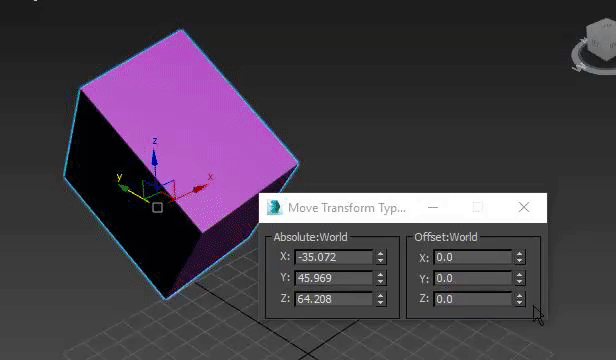The width and height of the screenshot is (616, 360).
Task: Click the Offset X input field
Action: click(x=473, y=257)
